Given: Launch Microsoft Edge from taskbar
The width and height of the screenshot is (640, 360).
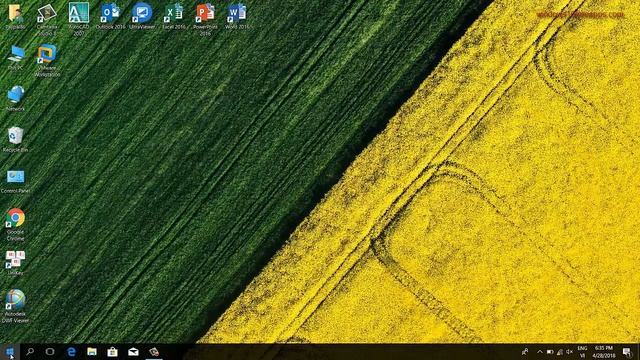Looking at the screenshot, I should [71, 352].
